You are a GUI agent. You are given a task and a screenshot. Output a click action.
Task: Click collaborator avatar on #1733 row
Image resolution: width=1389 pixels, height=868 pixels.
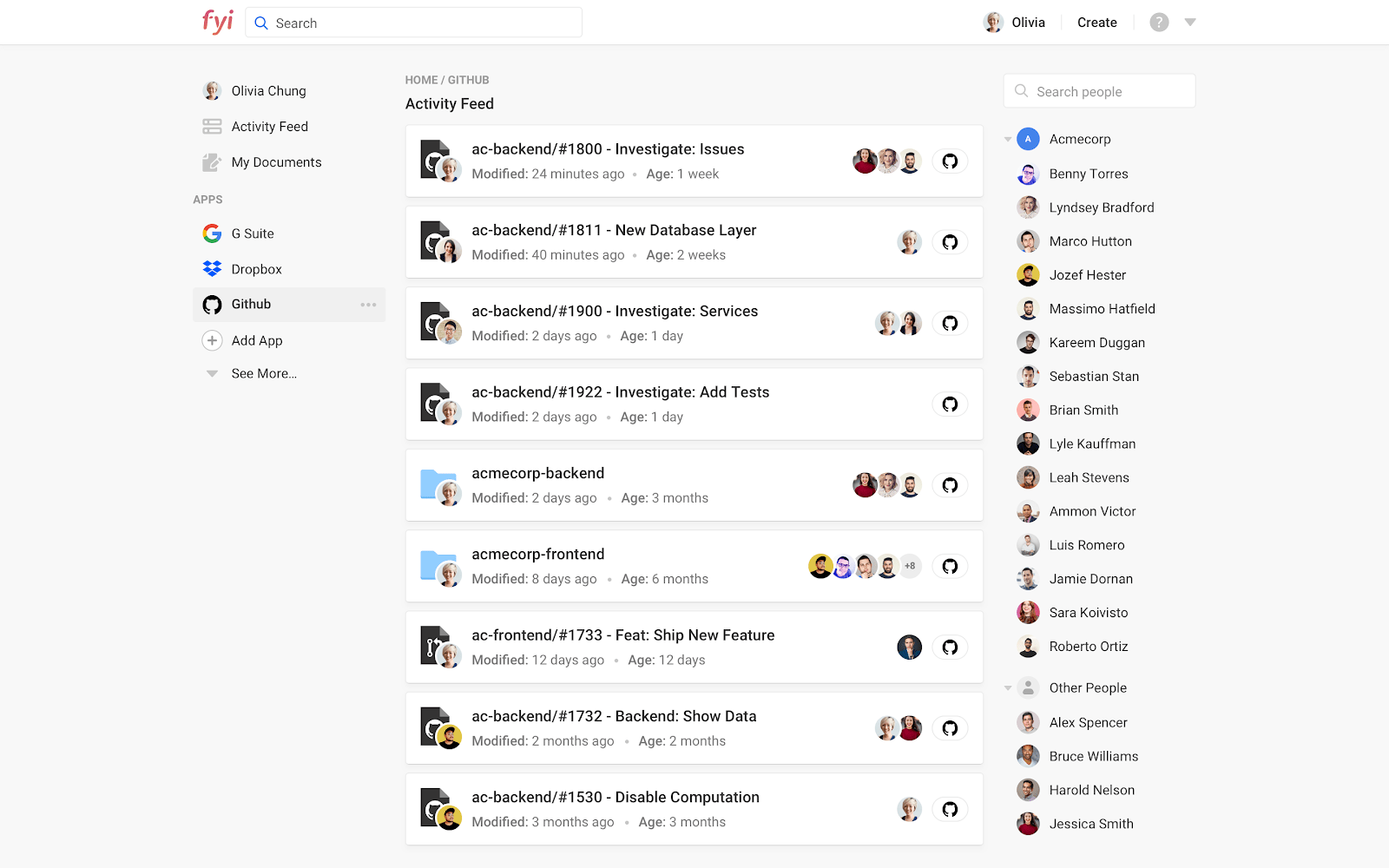[x=909, y=648]
